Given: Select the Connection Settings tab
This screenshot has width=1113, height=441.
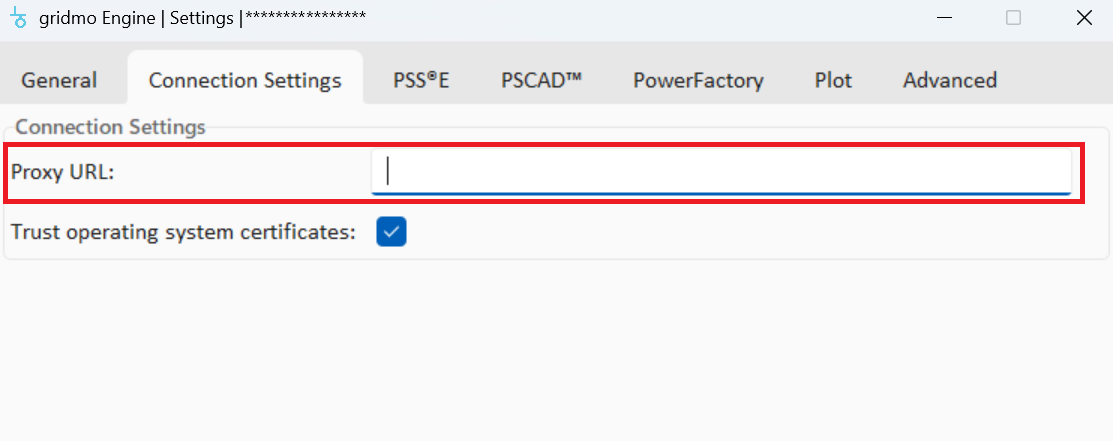Looking at the screenshot, I should tap(245, 81).
